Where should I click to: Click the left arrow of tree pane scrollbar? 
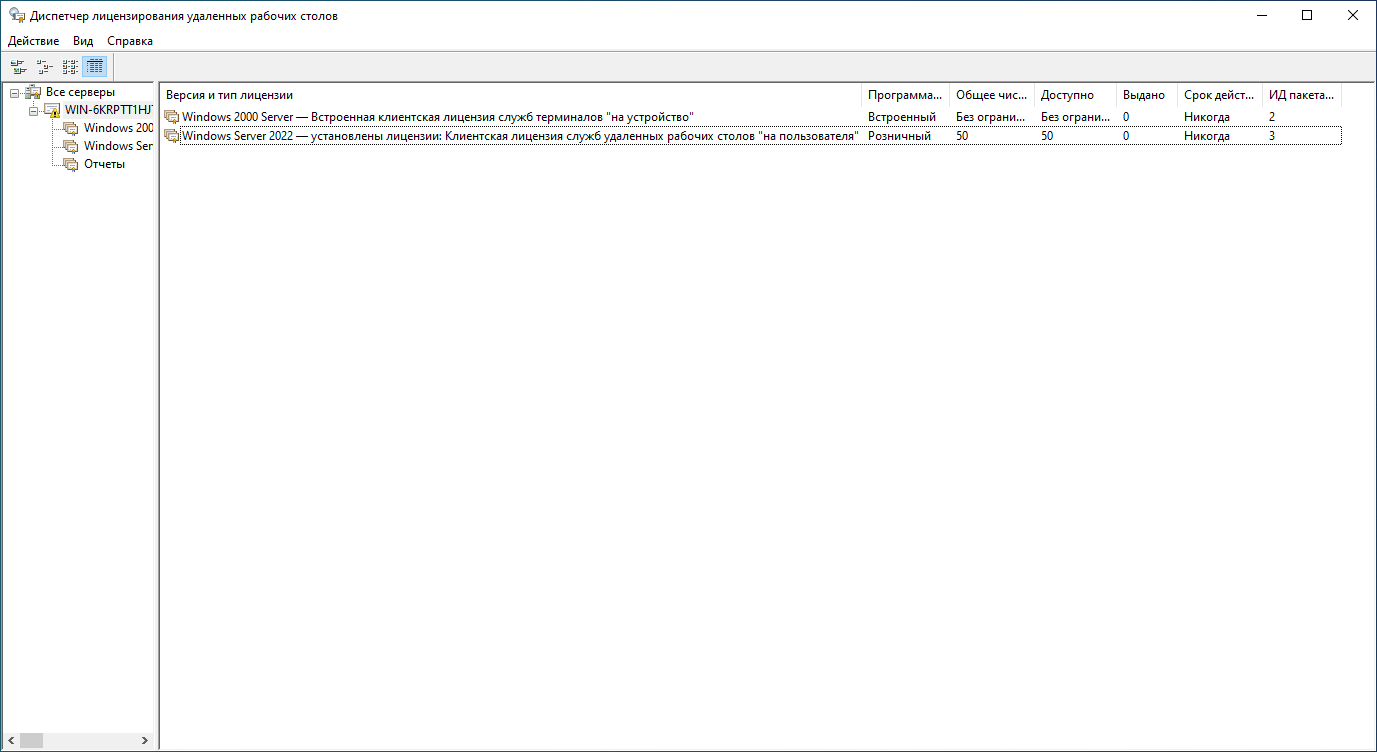pyautogui.click(x=10, y=741)
